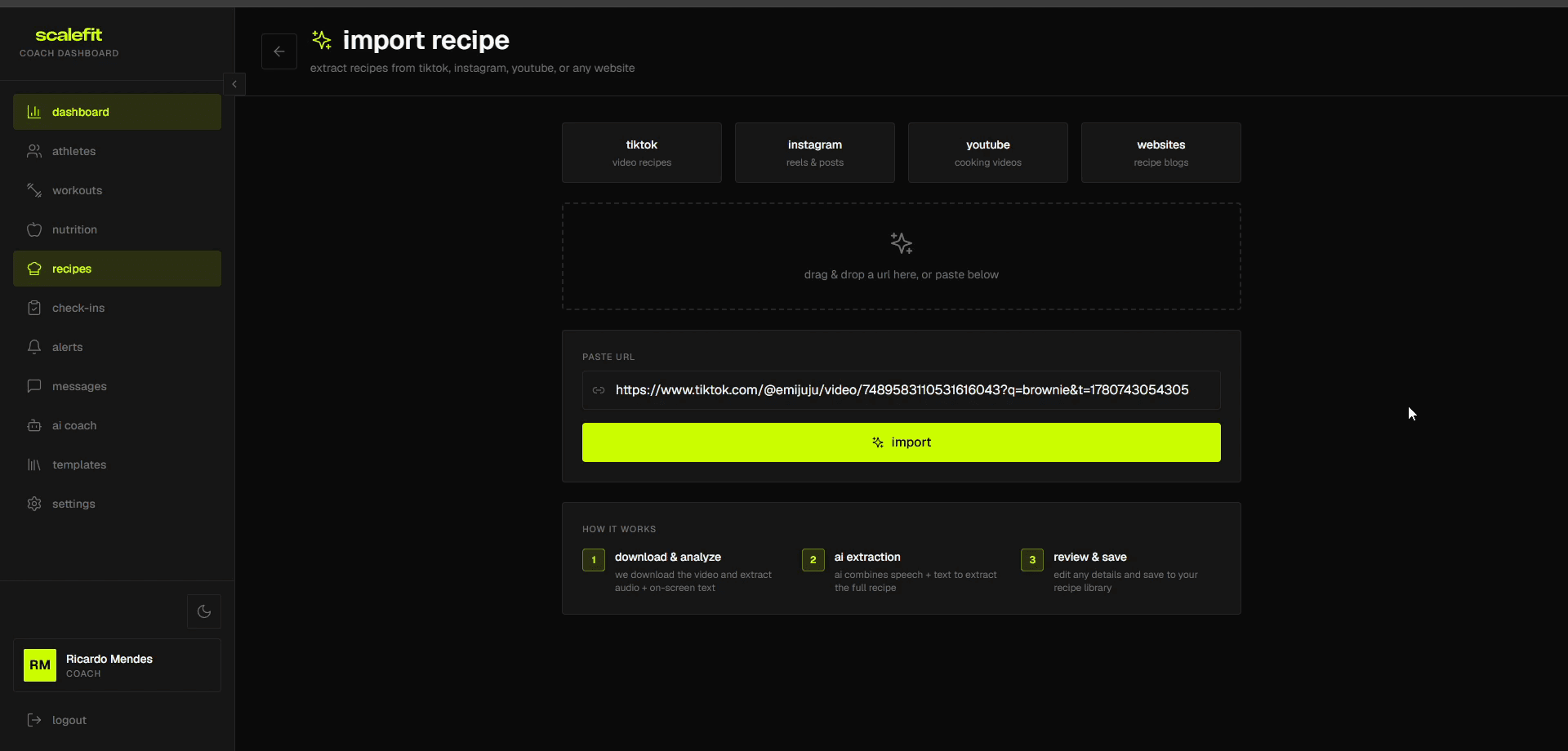Screen dimensions: 1568x751
Task: Click the recipes chef hat icon
Action: tap(34, 269)
